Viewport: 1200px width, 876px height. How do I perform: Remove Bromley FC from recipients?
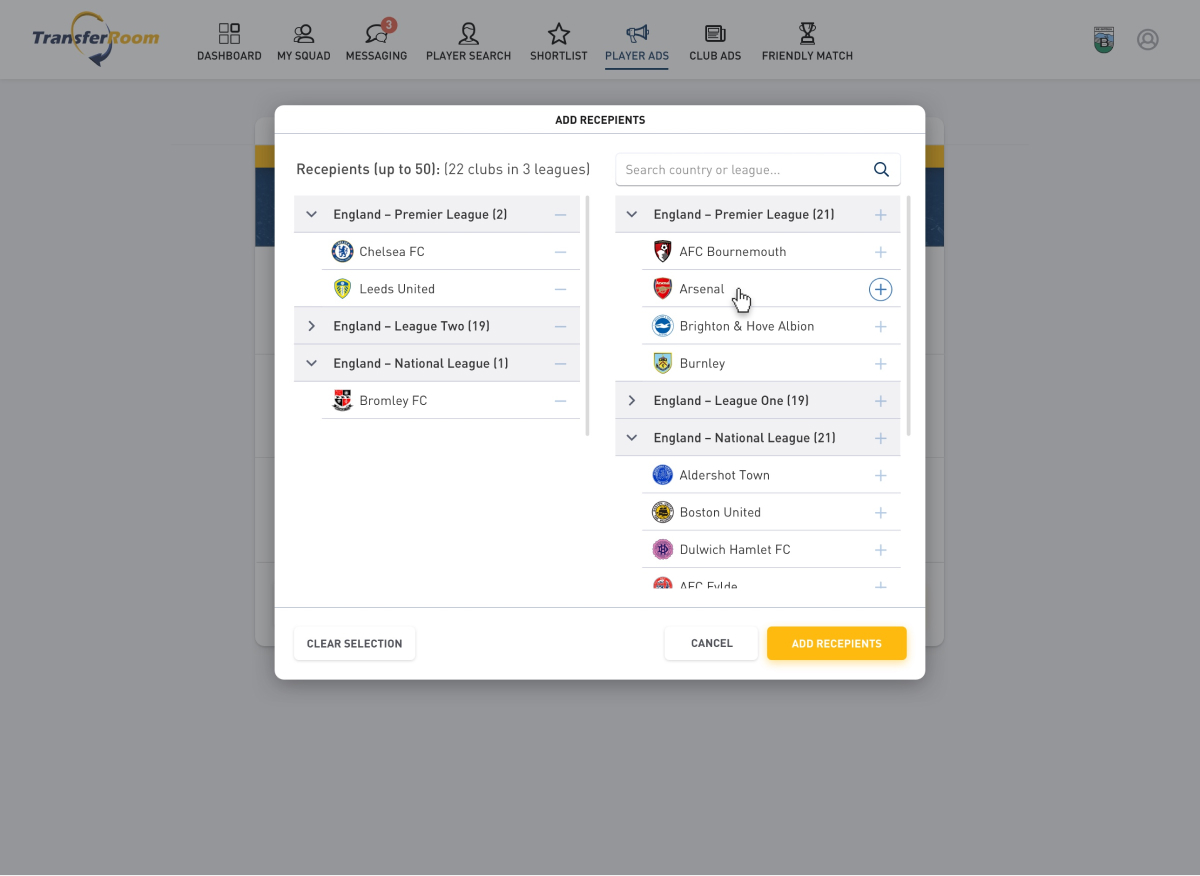560,401
